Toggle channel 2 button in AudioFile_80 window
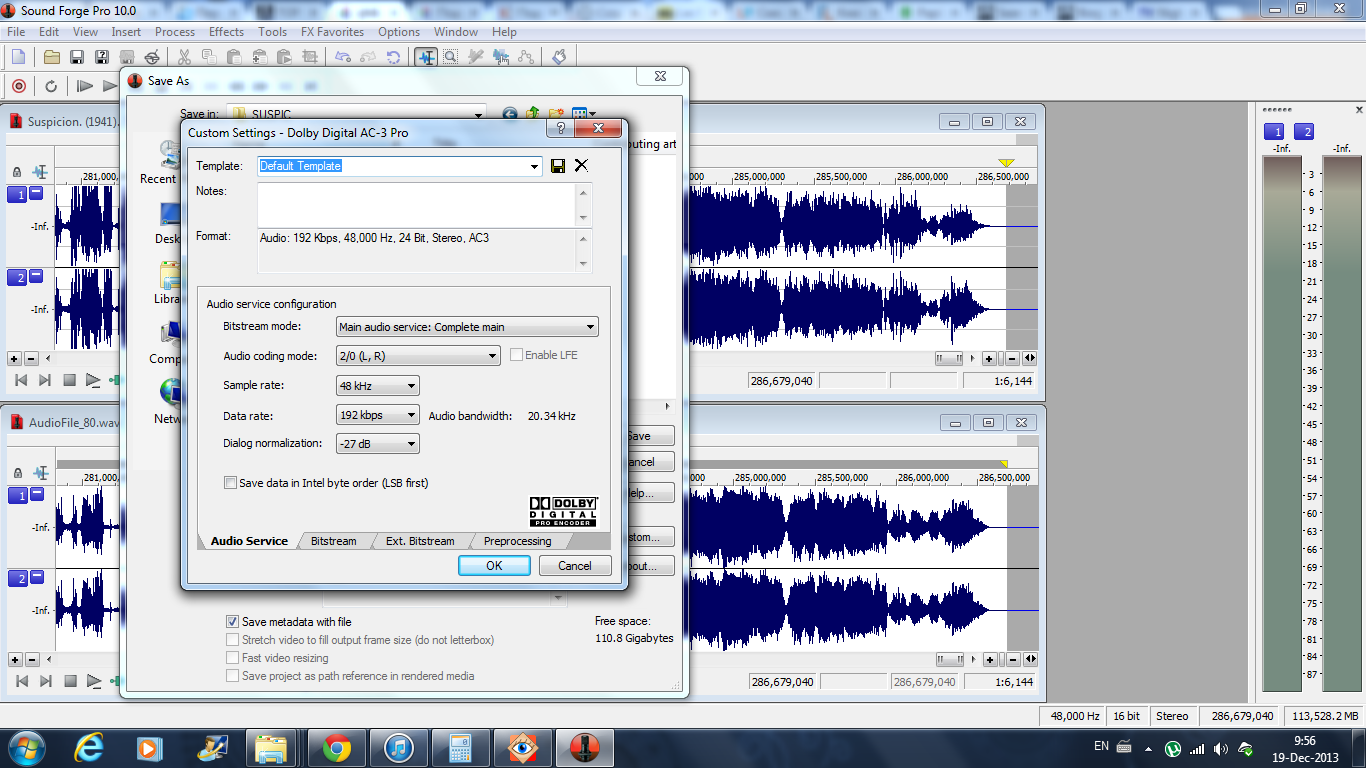1366x768 pixels. pos(17,579)
